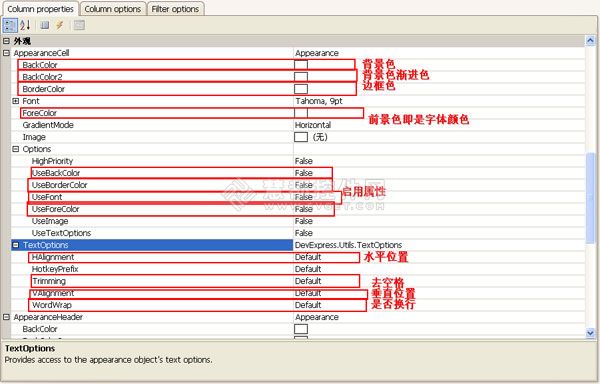Select the WordWrap property

point(52,305)
